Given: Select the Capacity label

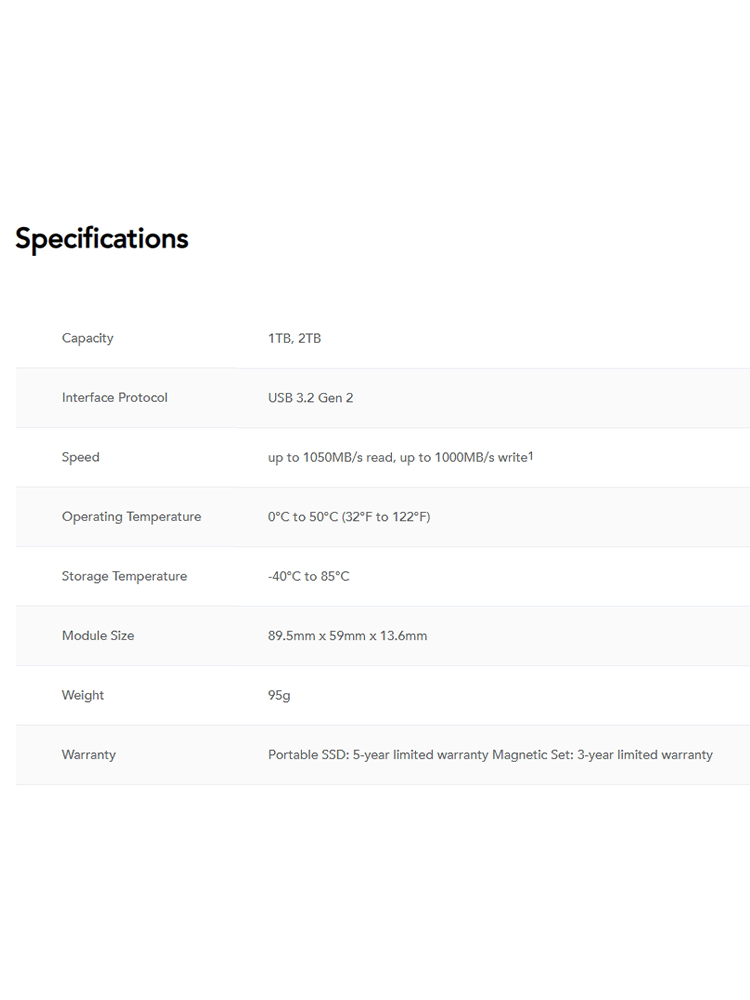Looking at the screenshot, I should pos(87,338).
